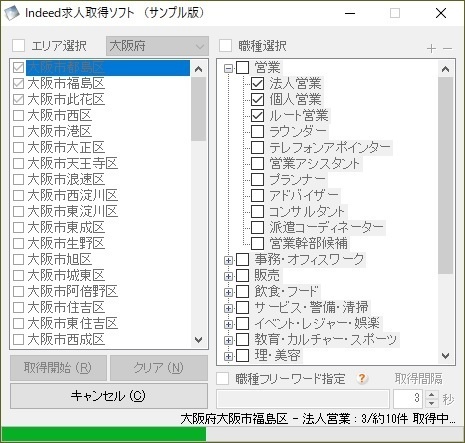
Task: Uncheck the ルート営業 job type
Action: click(257, 115)
